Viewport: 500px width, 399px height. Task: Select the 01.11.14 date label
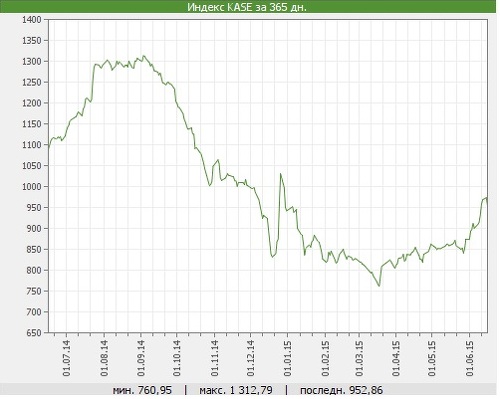click(x=214, y=358)
